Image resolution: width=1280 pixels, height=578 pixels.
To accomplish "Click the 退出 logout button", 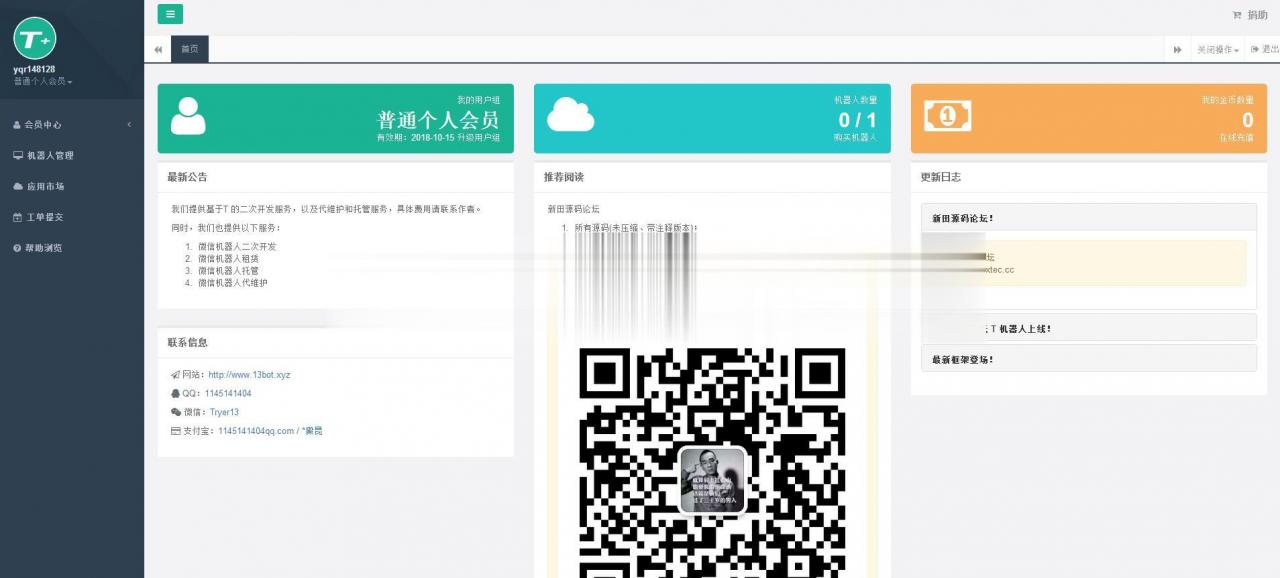I will point(1264,49).
